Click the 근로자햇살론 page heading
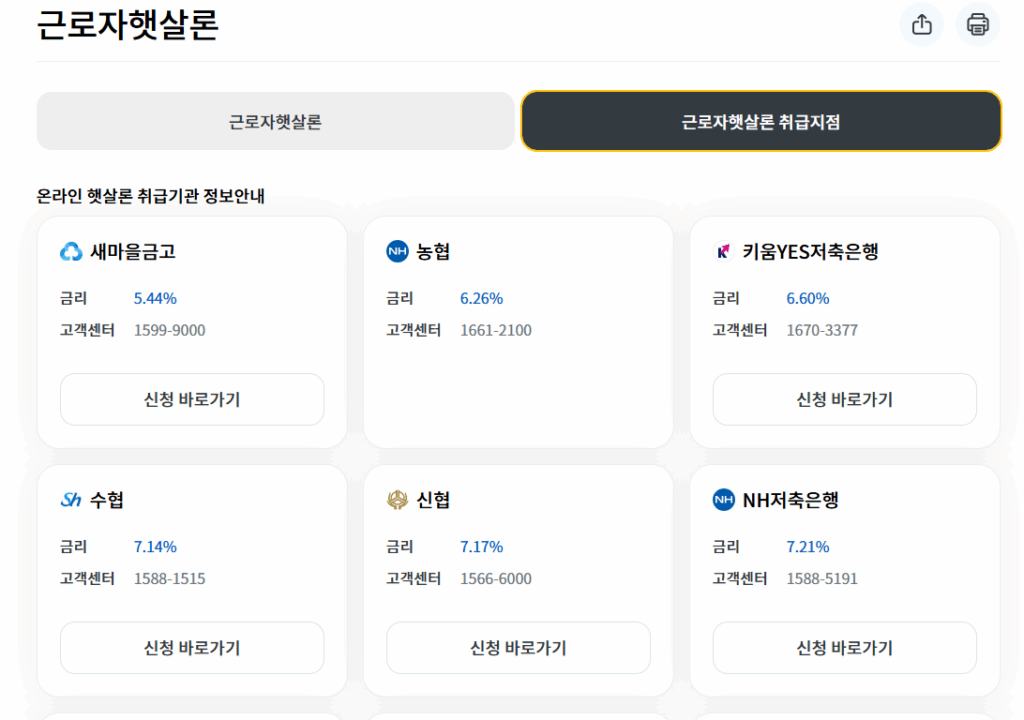The image size is (1024, 720). click(x=127, y=25)
